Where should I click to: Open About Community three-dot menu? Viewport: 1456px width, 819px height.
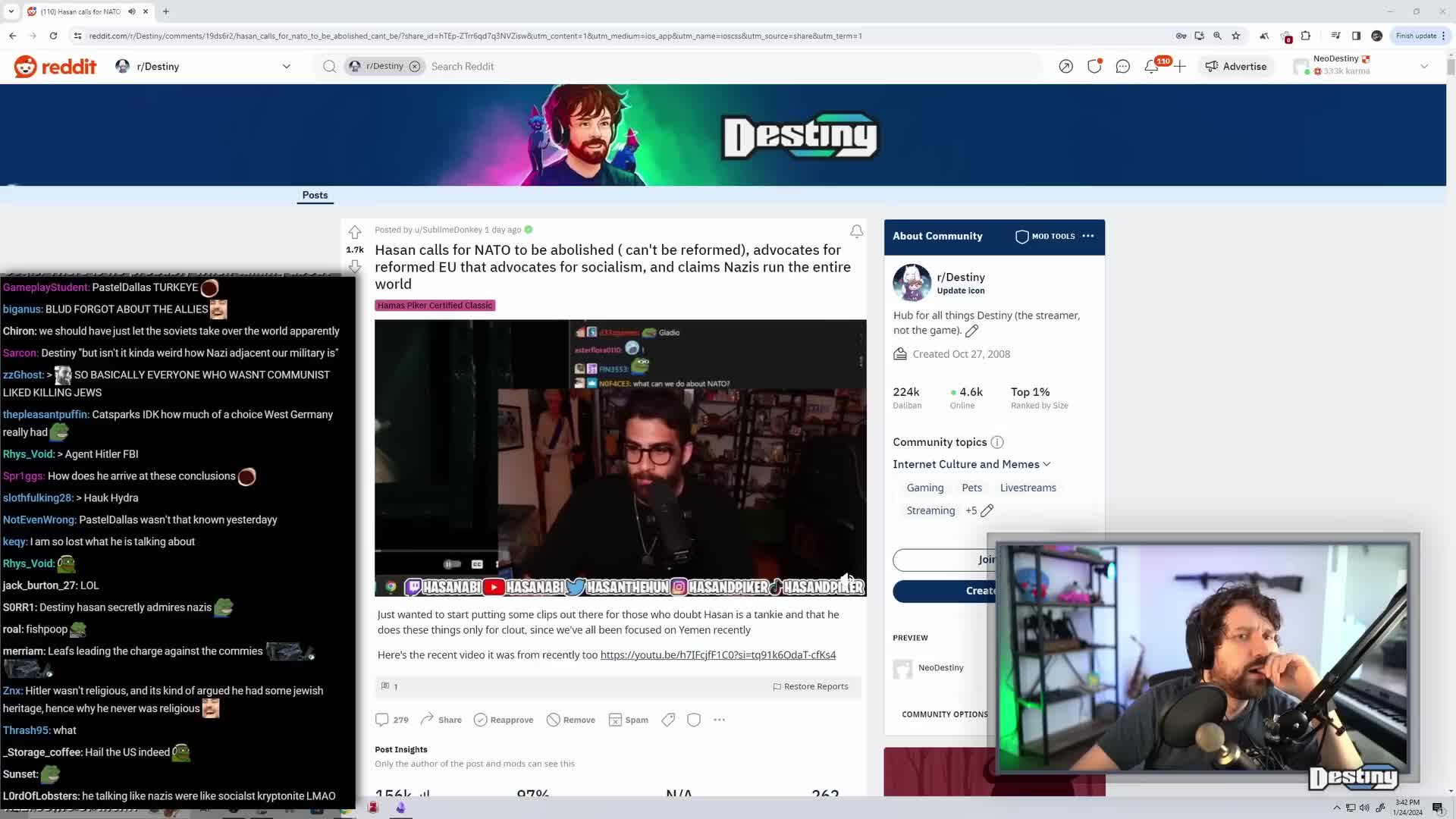click(x=1088, y=237)
